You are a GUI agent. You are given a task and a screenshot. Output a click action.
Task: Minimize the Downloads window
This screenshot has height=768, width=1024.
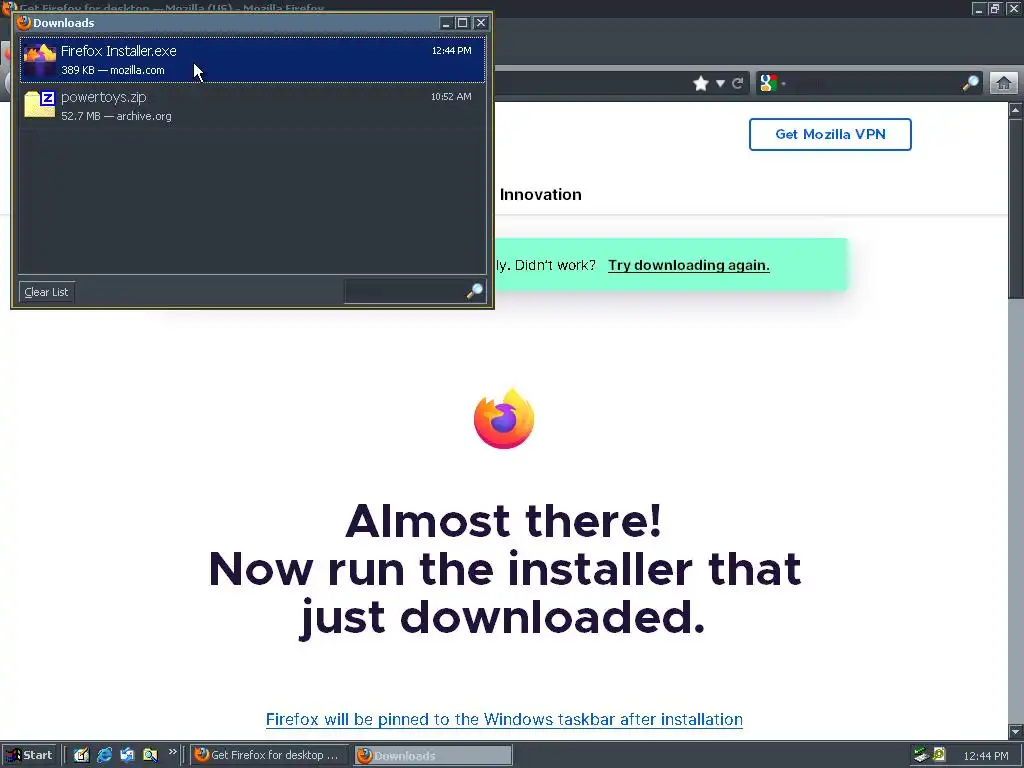click(446, 23)
